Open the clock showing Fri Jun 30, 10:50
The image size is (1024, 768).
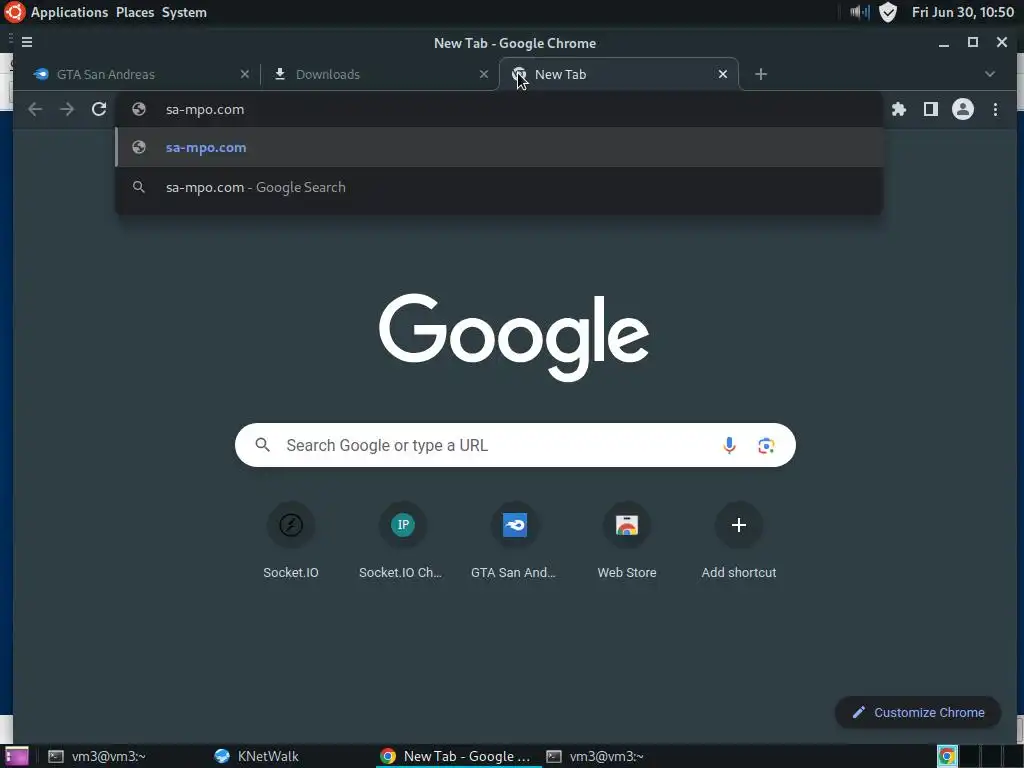(963, 12)
